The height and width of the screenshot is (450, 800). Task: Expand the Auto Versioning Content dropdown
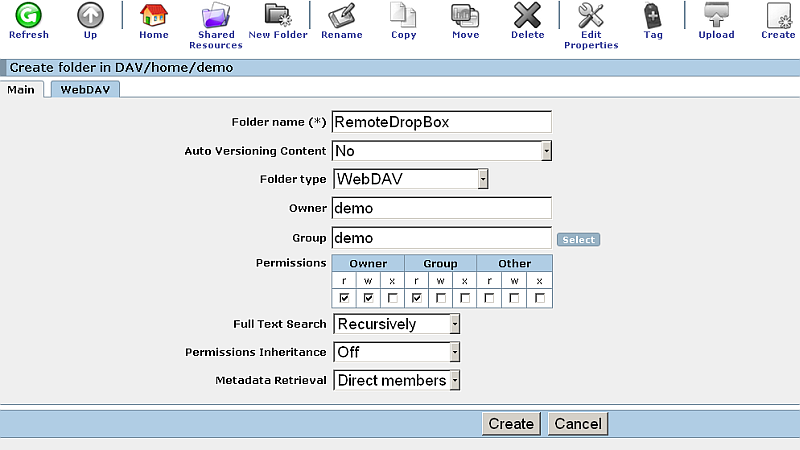[x=546, y=151]
